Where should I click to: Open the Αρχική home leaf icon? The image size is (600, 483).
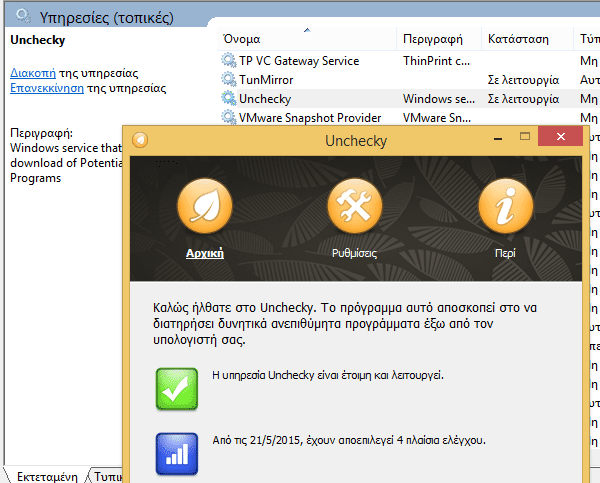pos(205,206)
